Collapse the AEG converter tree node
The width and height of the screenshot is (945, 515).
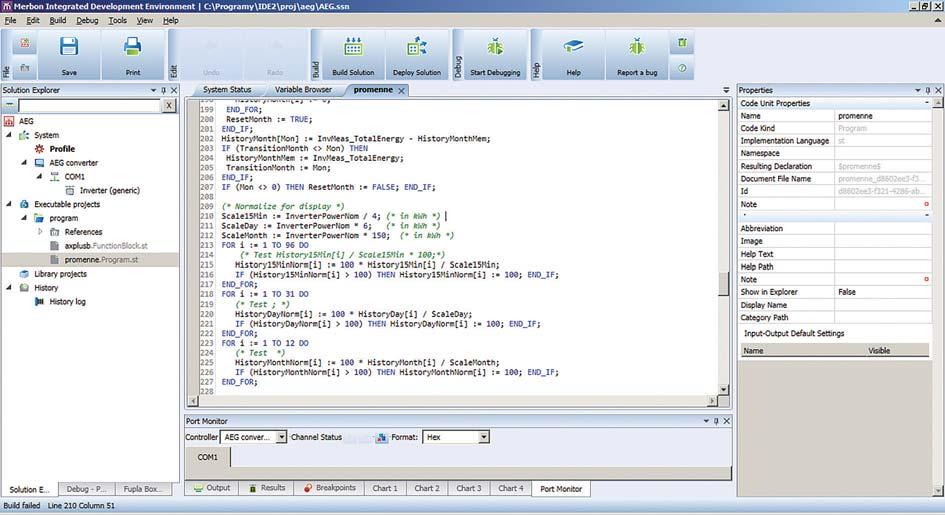pyautogui.click(x=24, y=163)
